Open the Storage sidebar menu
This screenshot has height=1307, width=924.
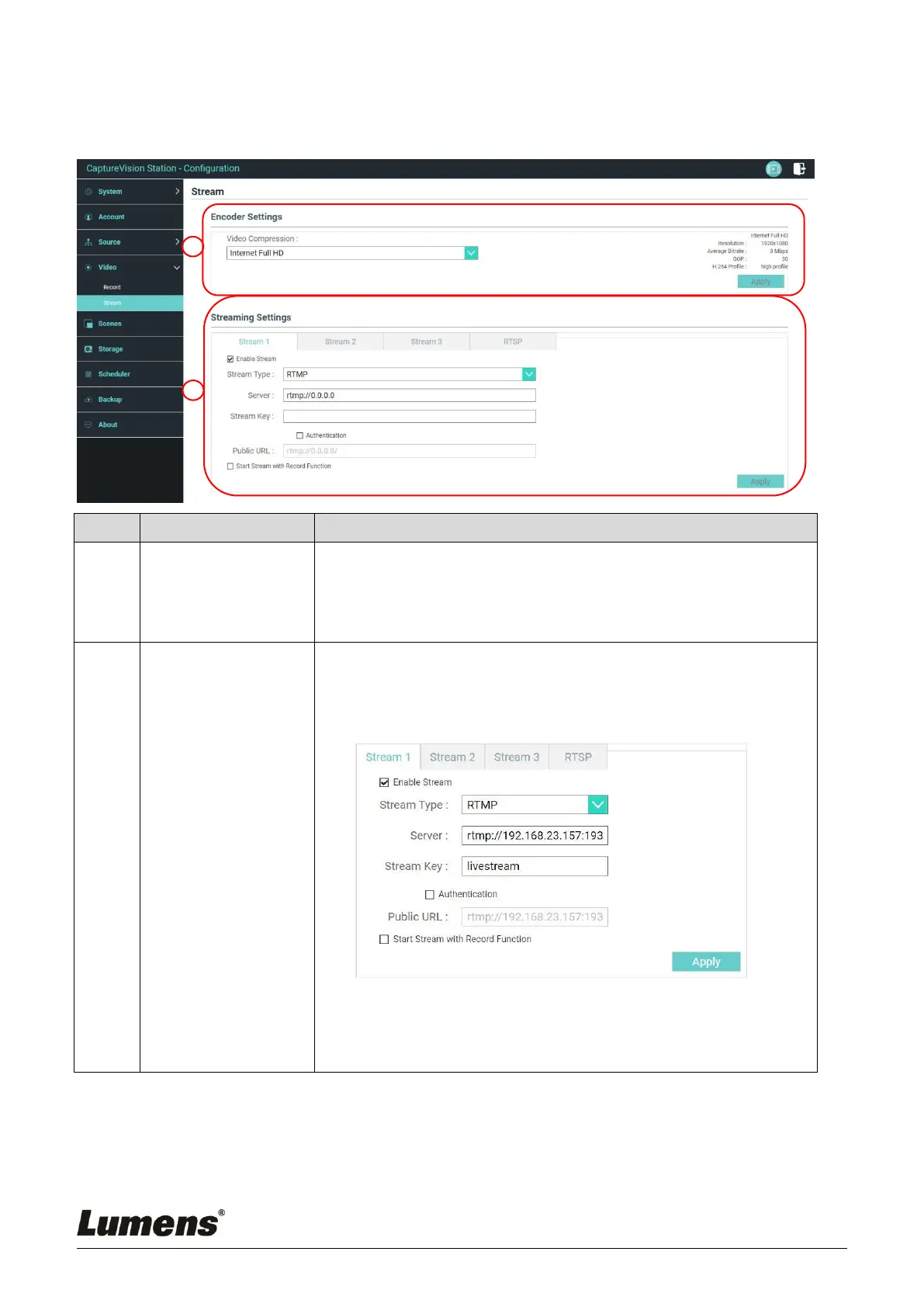pos(130,349)
